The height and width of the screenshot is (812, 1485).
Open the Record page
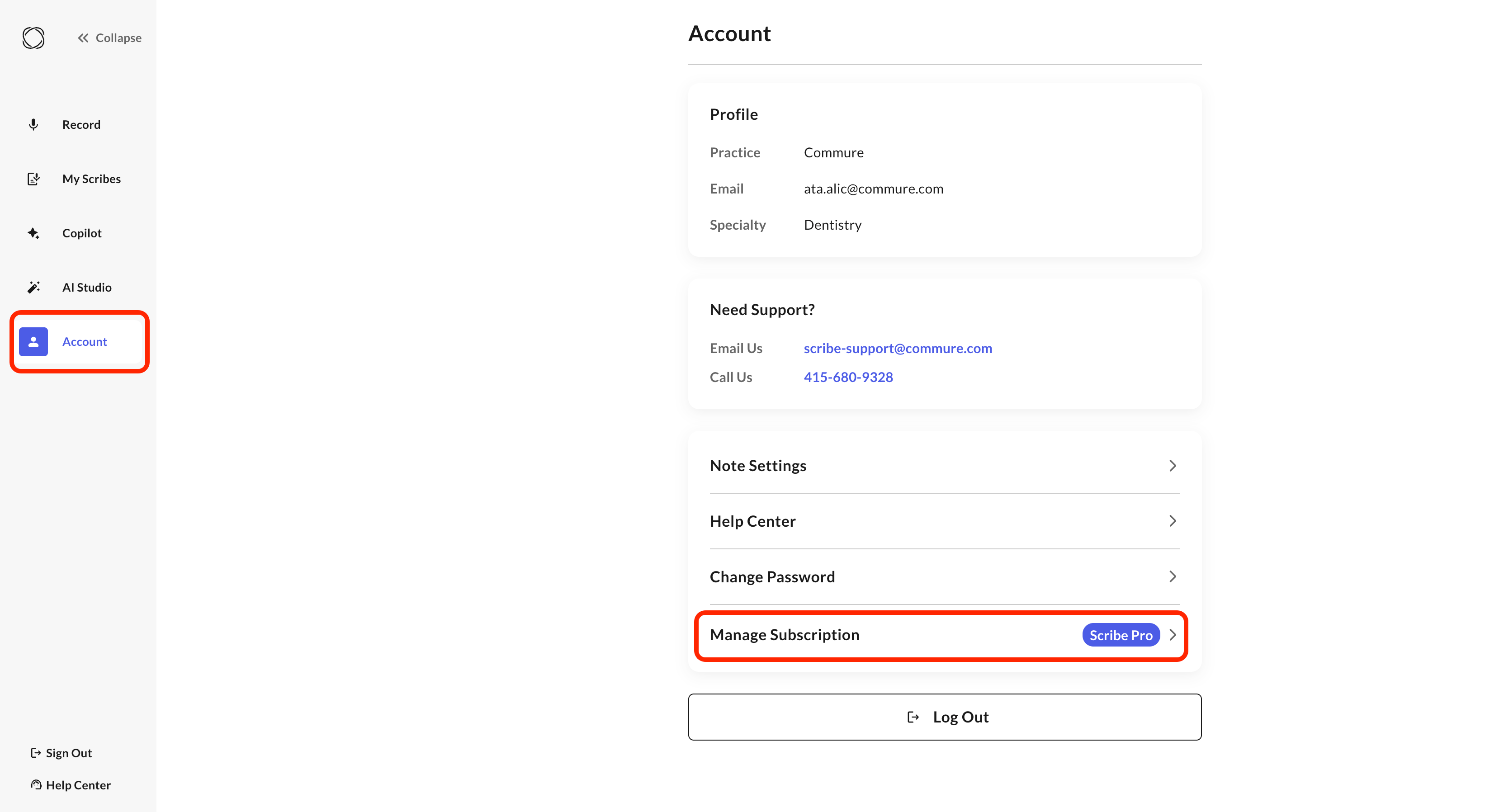tap(78, 124)
